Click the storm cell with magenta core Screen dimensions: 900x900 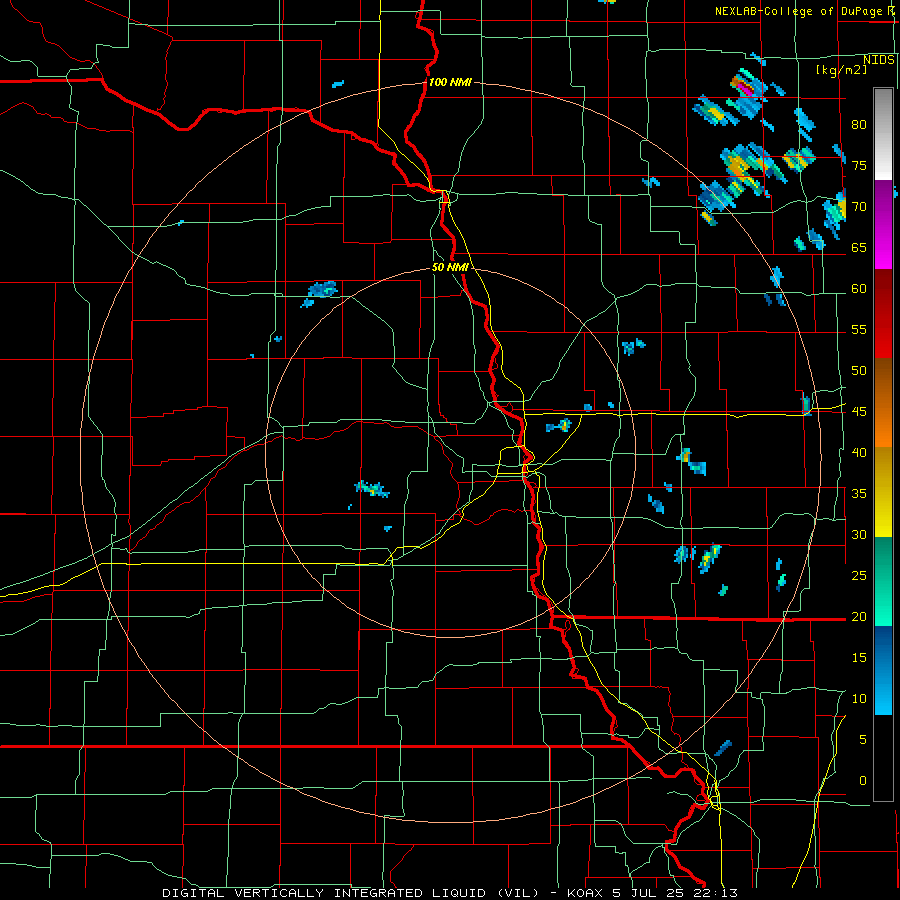pos(747,88)
